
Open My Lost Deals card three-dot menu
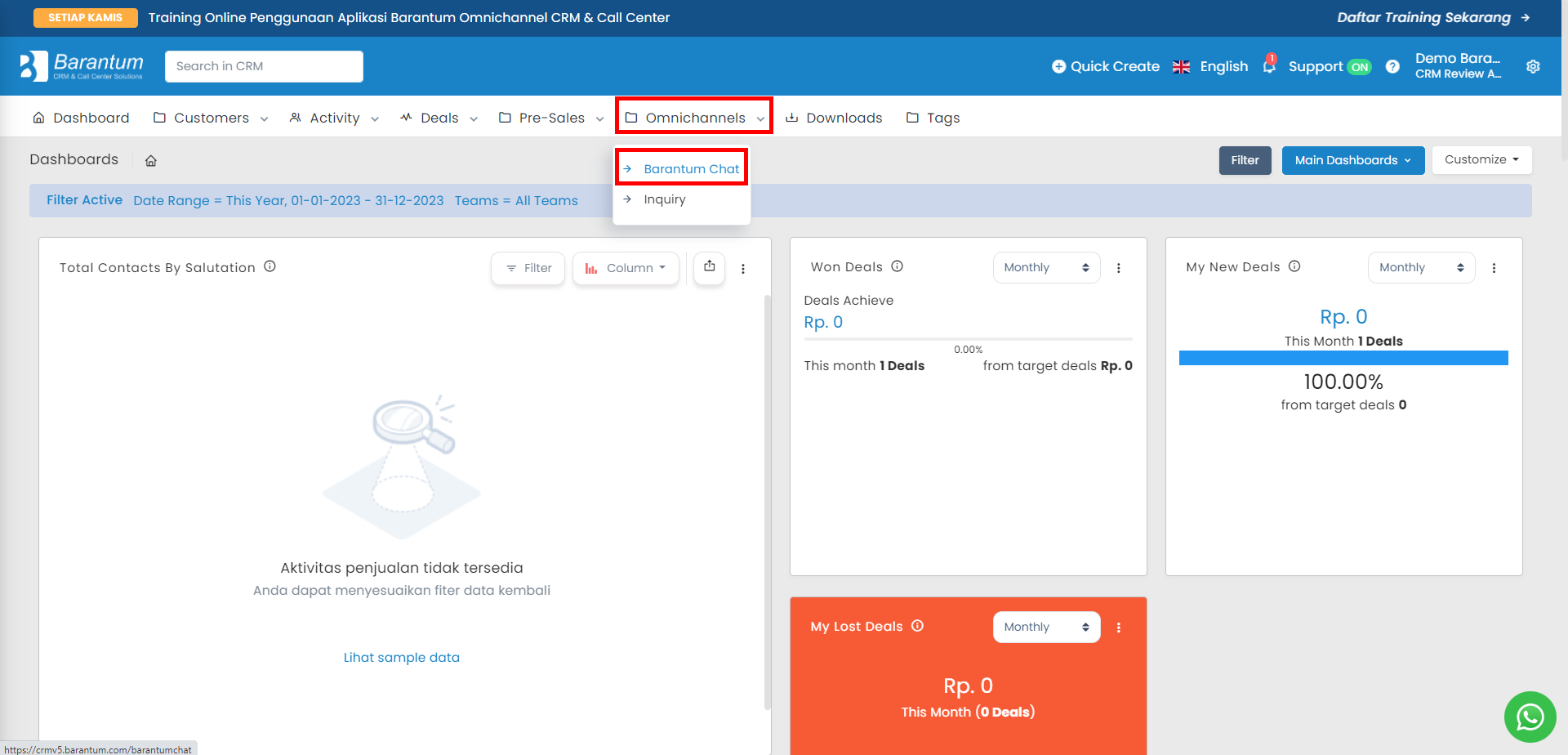[1119, 628]
